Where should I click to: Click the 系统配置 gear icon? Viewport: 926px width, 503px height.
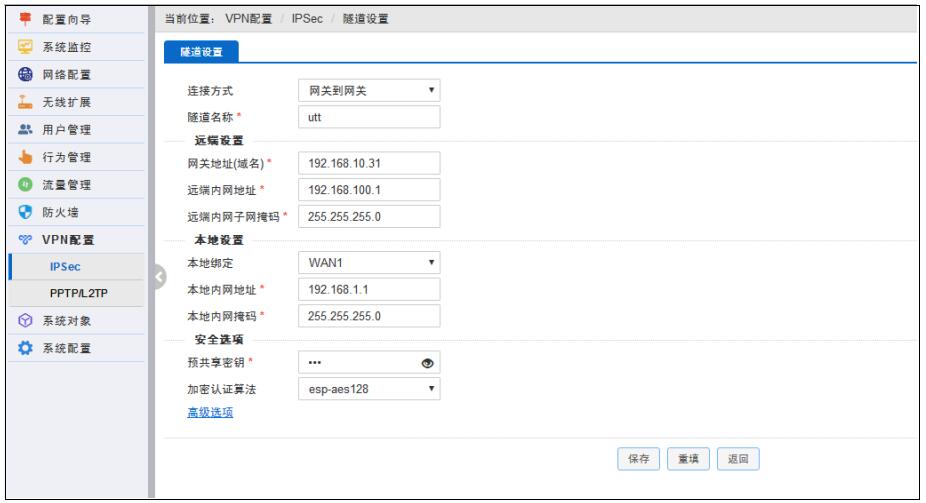coord(25,348)
